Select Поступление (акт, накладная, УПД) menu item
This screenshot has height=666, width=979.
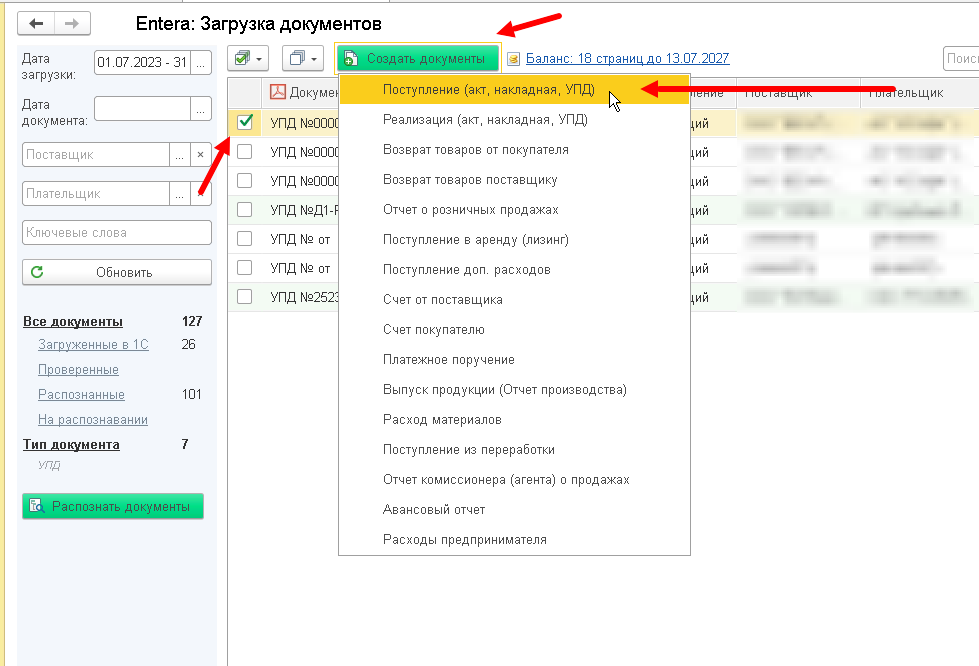coord(514,90)
